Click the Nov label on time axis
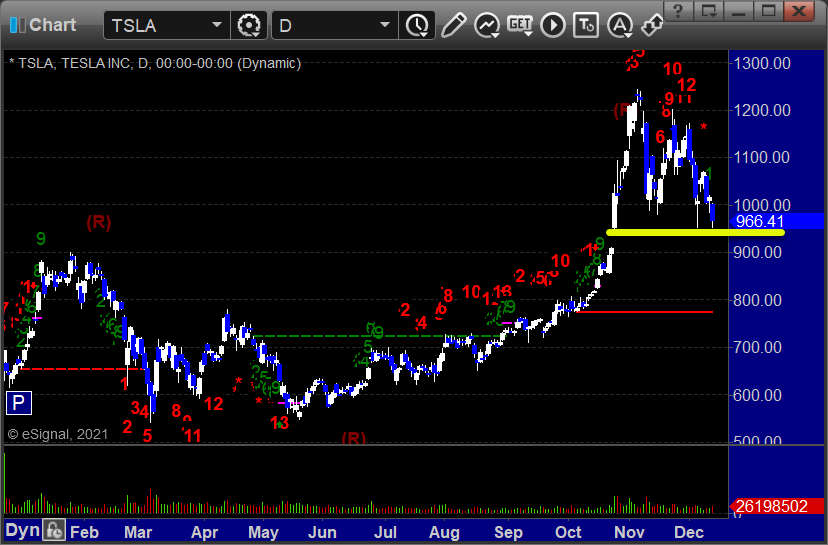The image size is (828, 545). 629,532
